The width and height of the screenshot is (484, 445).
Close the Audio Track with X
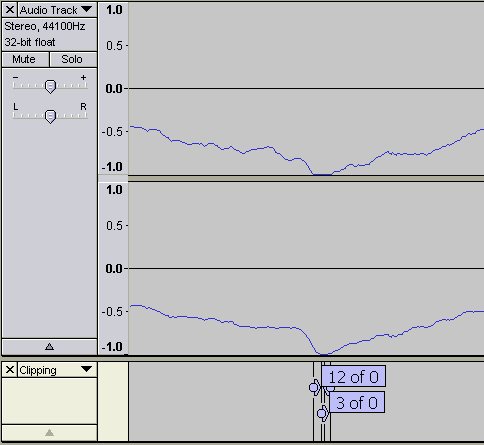10,10
